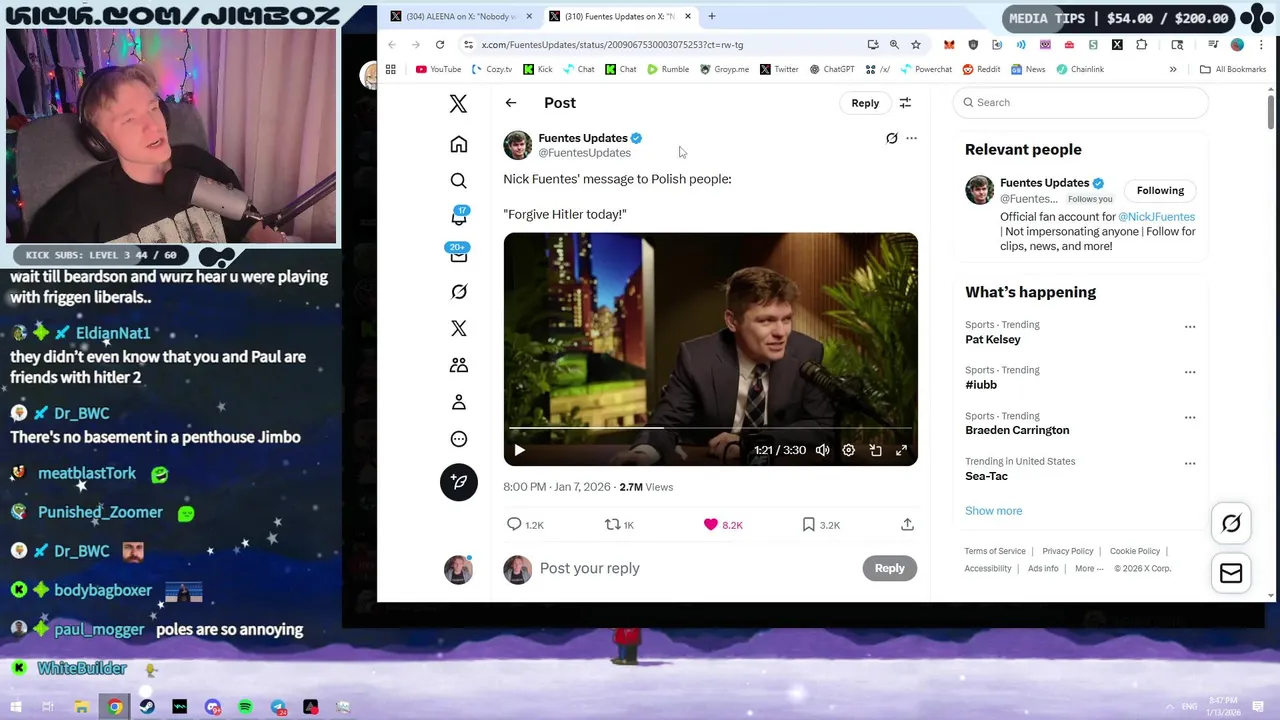Bookmark the post with 3.2K bookmarks
The width and height of the screenshot is (1280, 720).
(x=820, y=525)
